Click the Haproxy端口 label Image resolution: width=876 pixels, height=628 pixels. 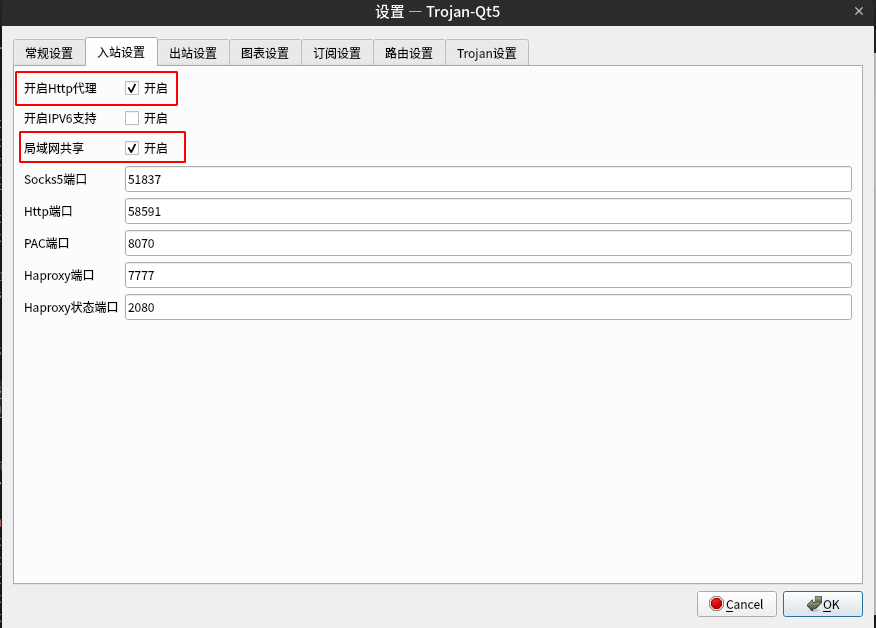pos(59,275)
